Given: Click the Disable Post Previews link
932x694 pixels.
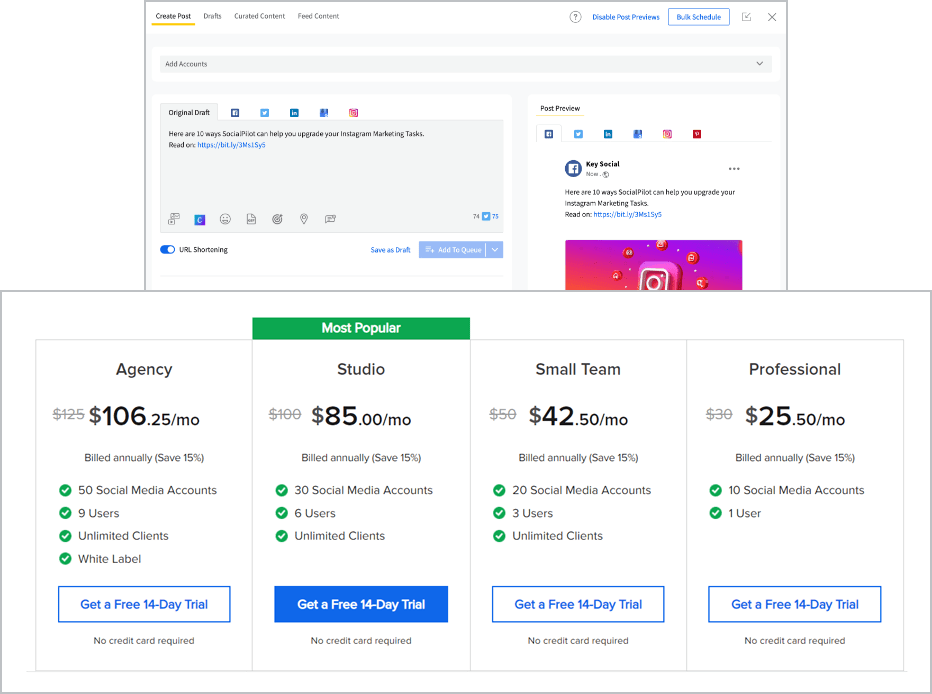Looking at the screenshot, I should [626, 17].
